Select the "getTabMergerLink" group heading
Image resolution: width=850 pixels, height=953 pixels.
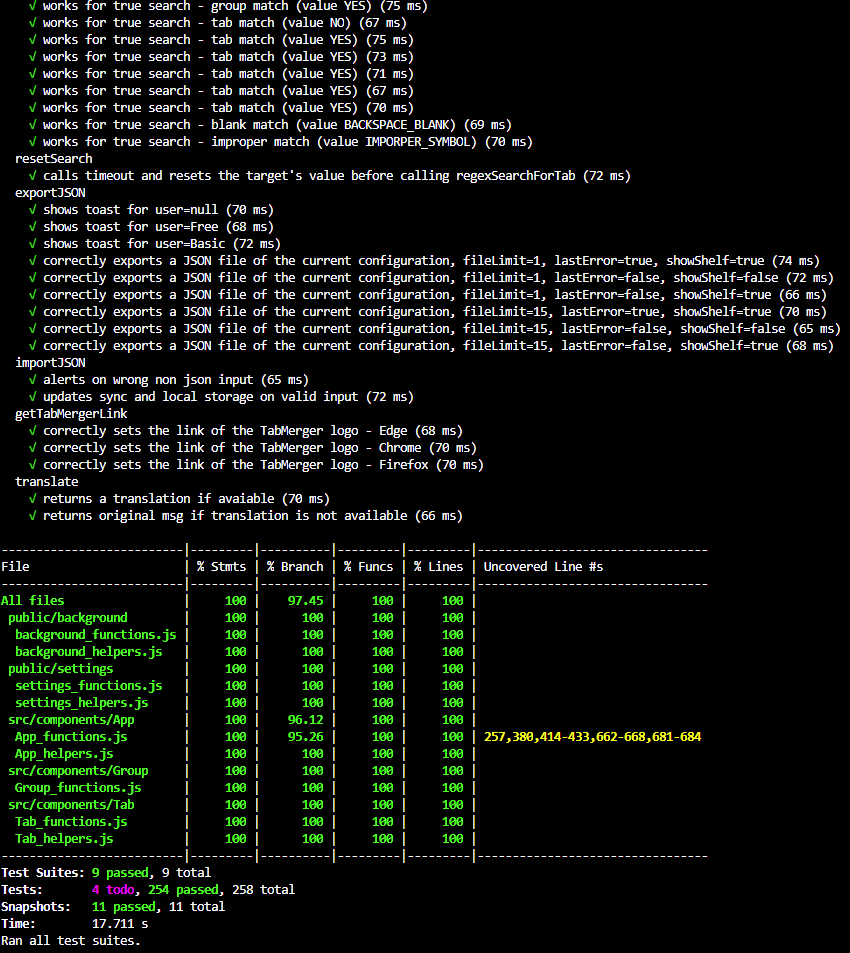71,414
